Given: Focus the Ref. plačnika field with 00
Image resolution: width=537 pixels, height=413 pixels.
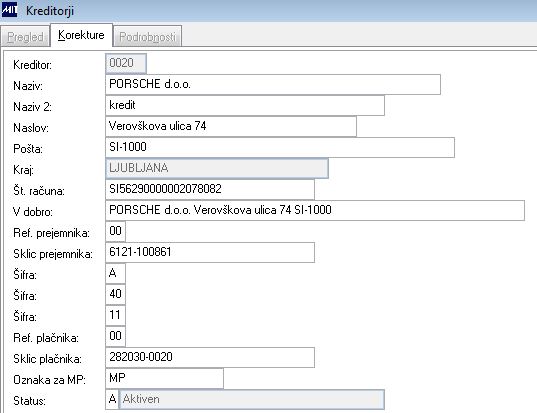Looking at the screenshot, I should click(115, 336).
